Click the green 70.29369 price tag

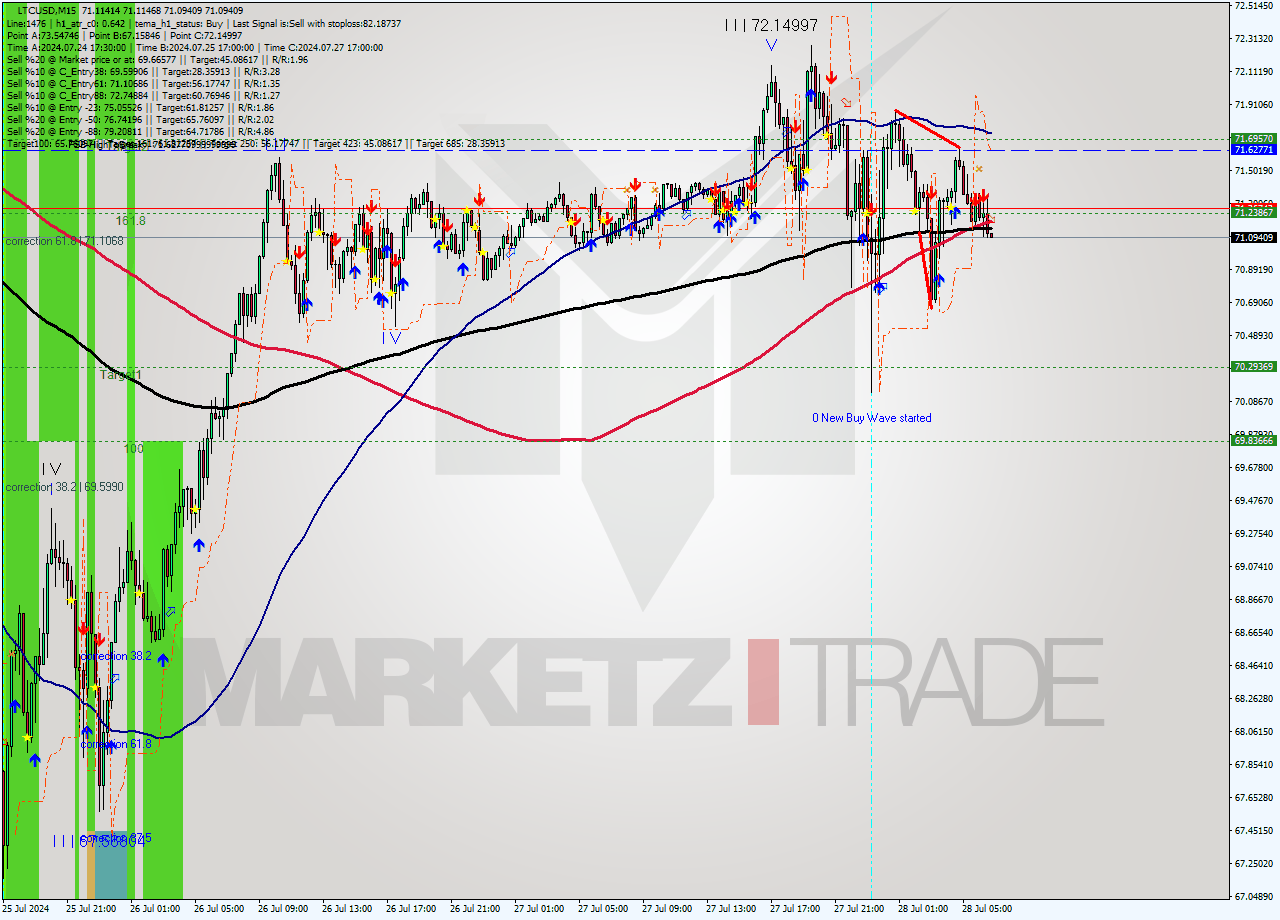tap(1253, 367)
